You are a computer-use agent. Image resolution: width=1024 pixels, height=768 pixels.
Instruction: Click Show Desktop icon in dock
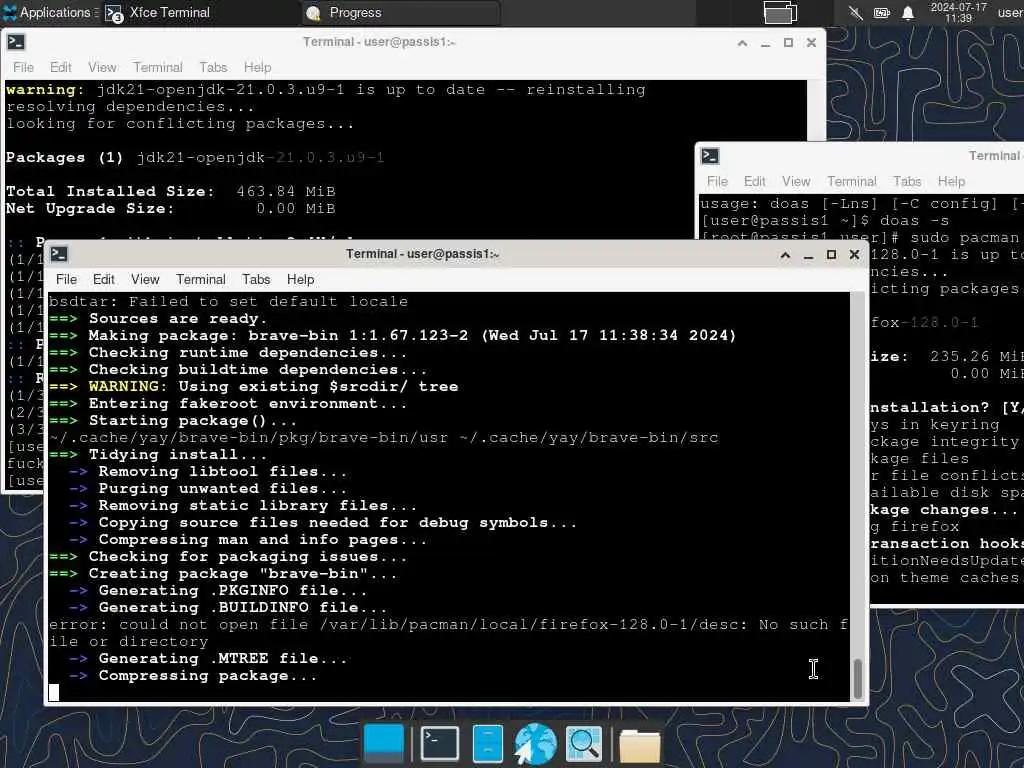point(383,744)
